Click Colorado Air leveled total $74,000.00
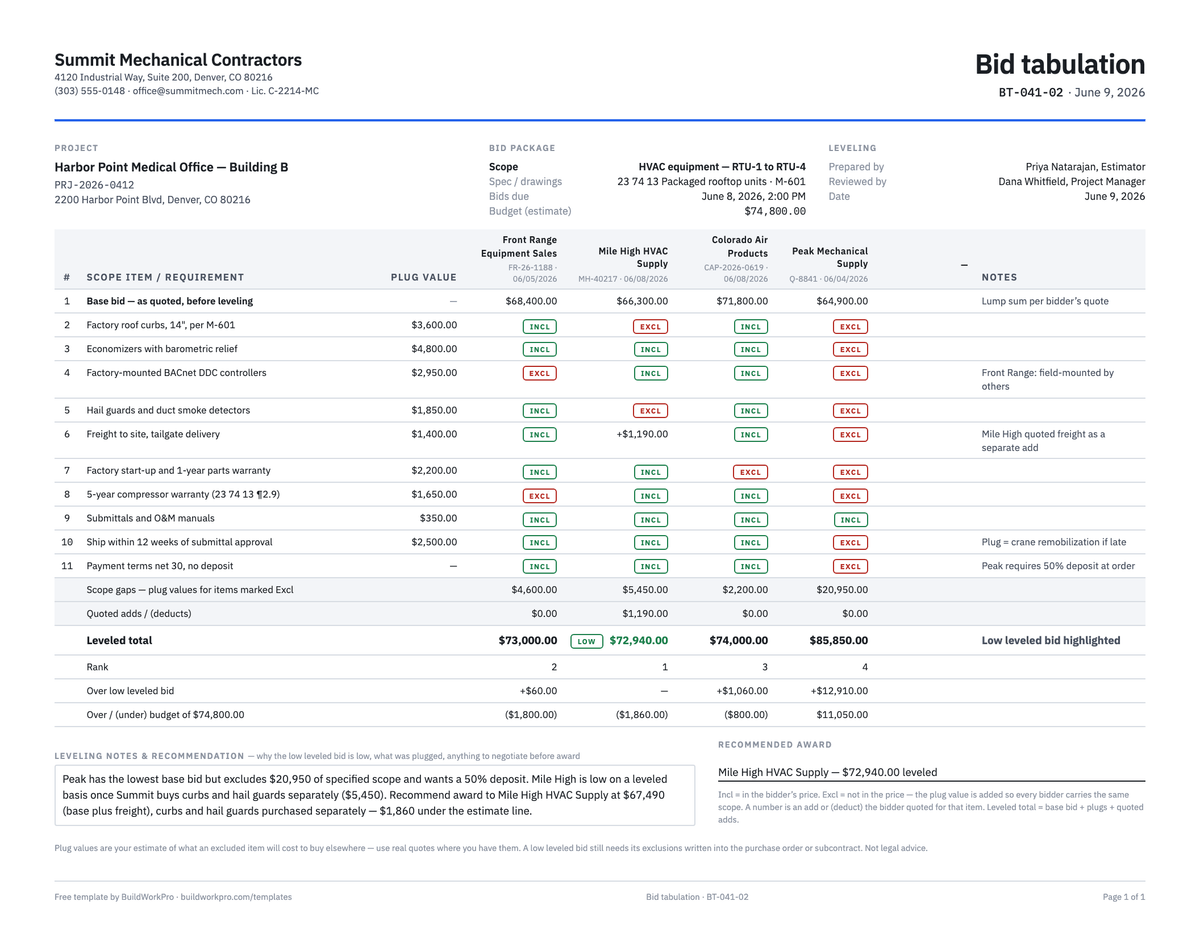The image size is (1200, 927). (x=739, y=640)
